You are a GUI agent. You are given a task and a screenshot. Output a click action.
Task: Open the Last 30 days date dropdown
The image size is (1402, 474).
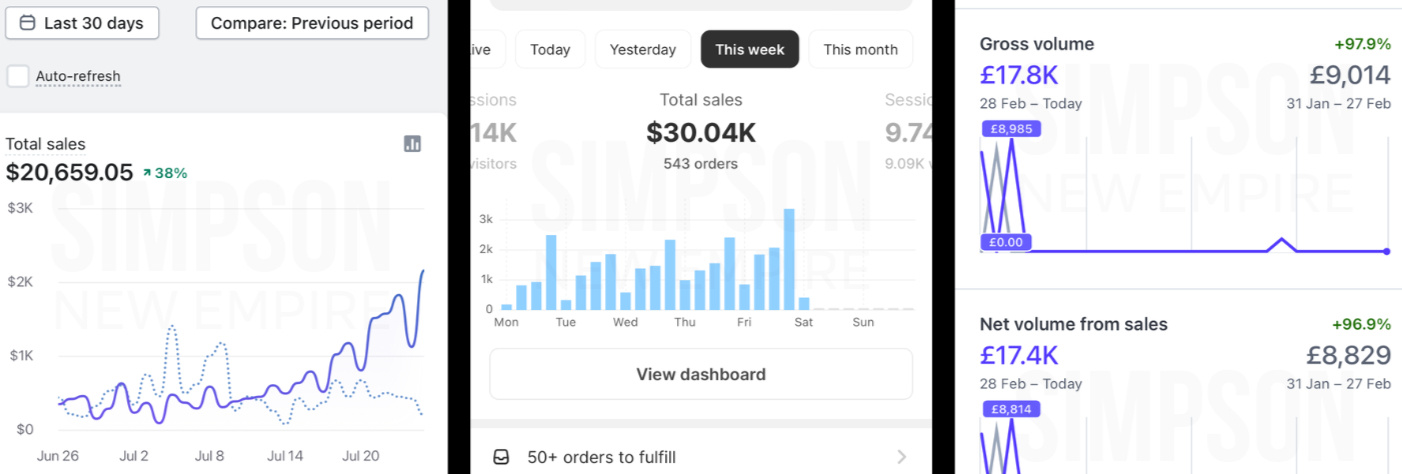coord(82,23)
